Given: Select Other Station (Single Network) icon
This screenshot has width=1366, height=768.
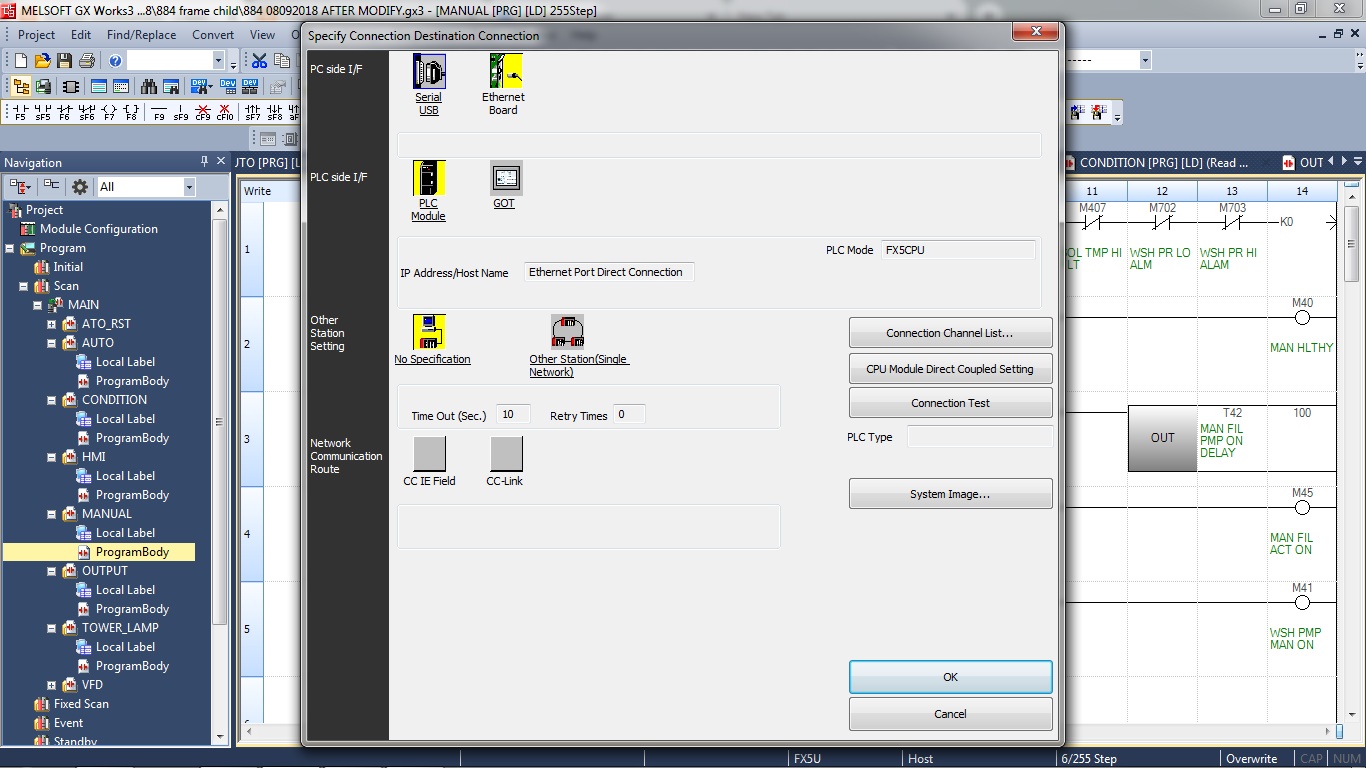Looking at the screenshot, I should pyautogui.click(x=567, y=330).
